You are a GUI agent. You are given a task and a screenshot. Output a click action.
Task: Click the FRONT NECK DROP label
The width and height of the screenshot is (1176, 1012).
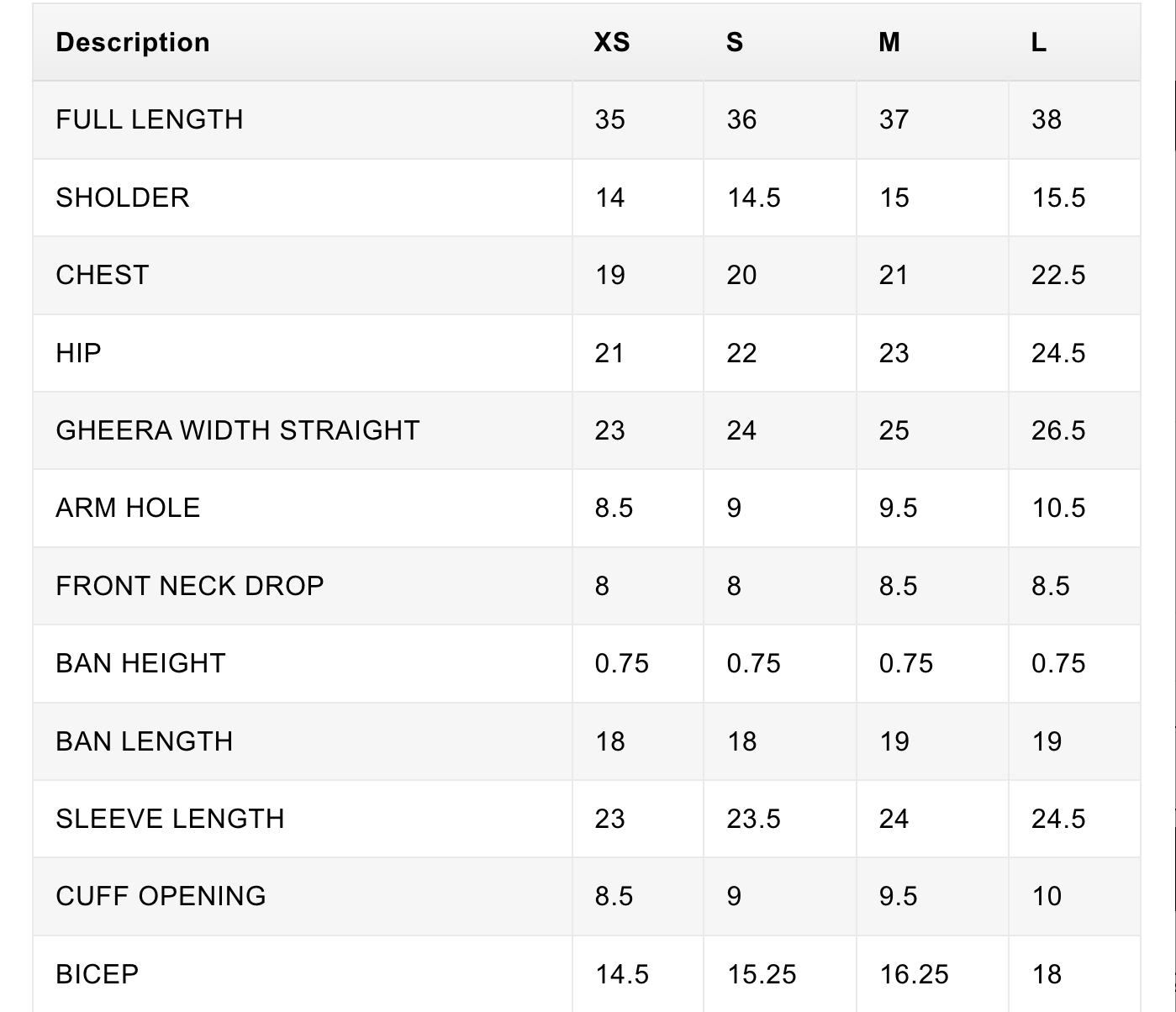[x=190, y=586]
